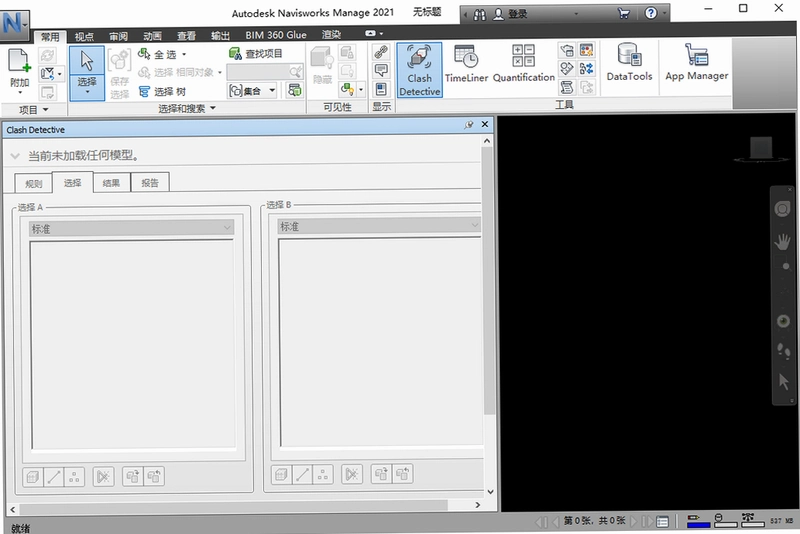Switch to the 渲染 ribbon tab

(331, 35)
